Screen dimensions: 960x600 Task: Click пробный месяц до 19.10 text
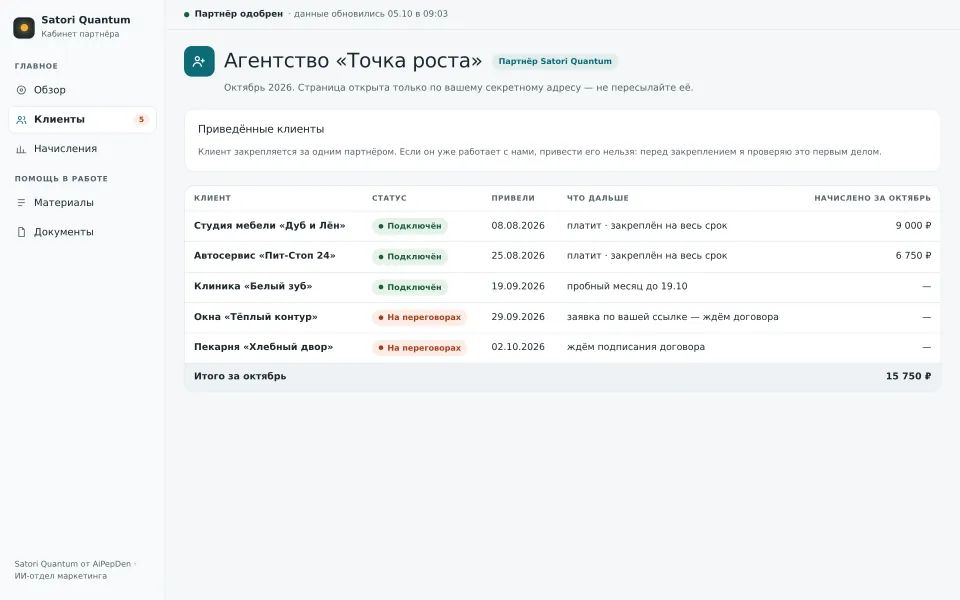pyautogui.click(x=627, y=286)
